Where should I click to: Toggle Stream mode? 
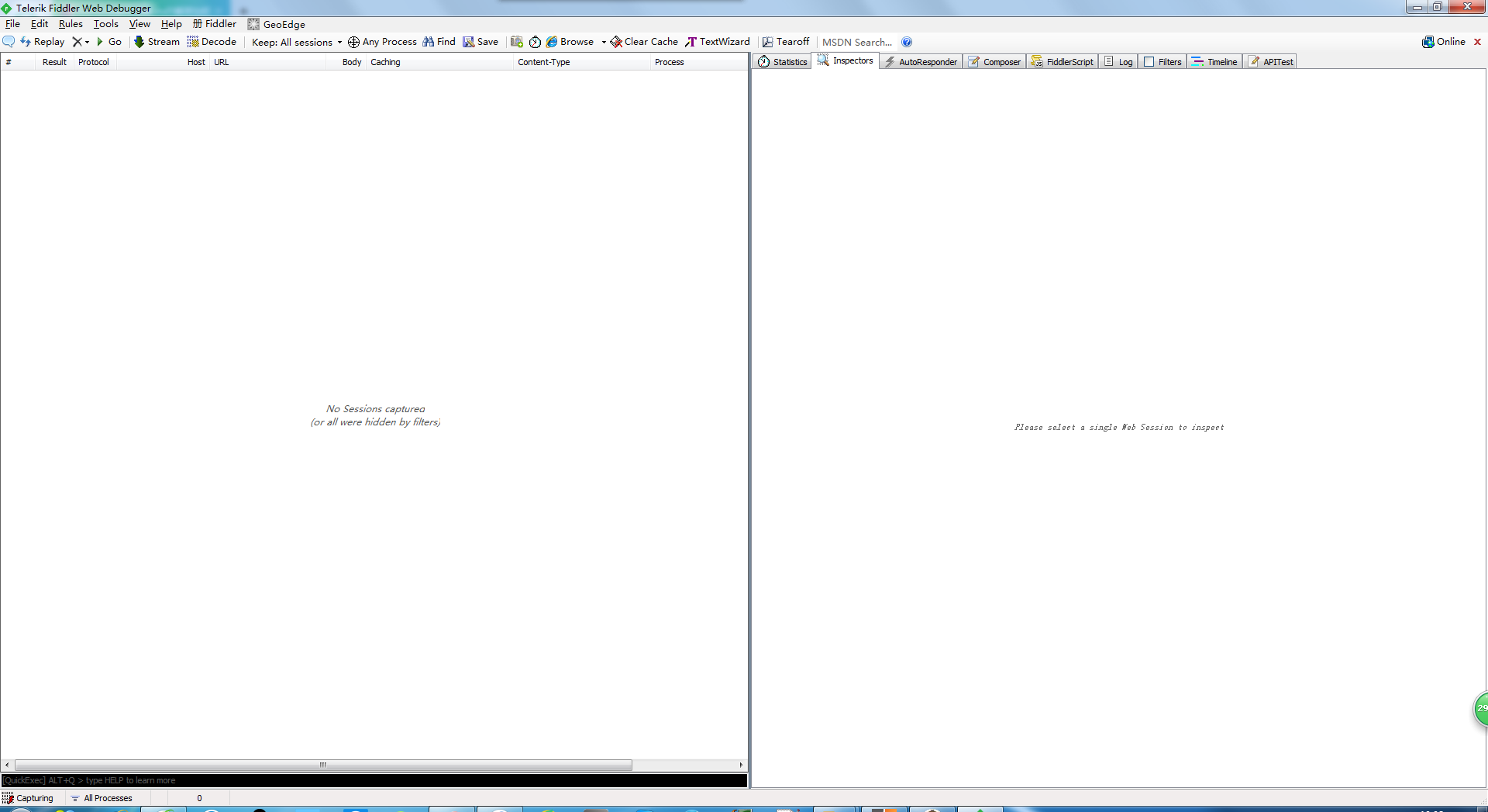point(157,42)
